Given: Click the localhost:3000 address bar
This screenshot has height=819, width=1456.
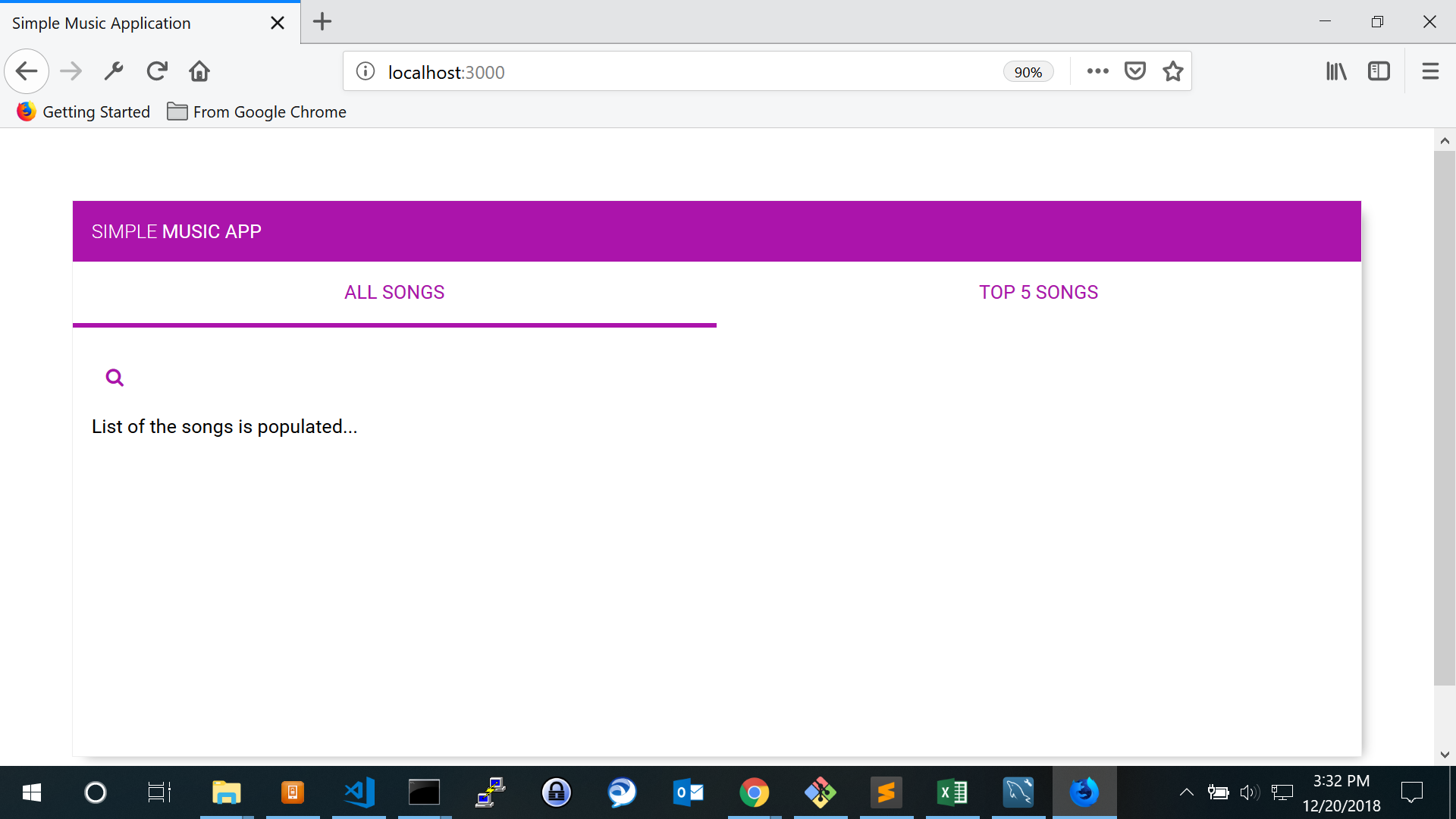Looking at the screenshot, I should click(x=682, y=72).
